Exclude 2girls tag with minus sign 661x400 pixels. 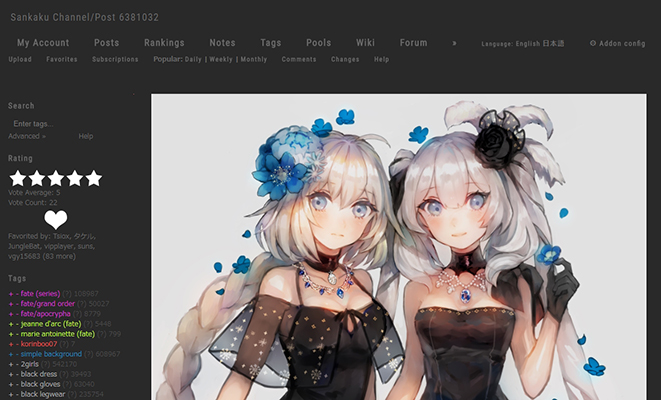[x=17, y=365]
